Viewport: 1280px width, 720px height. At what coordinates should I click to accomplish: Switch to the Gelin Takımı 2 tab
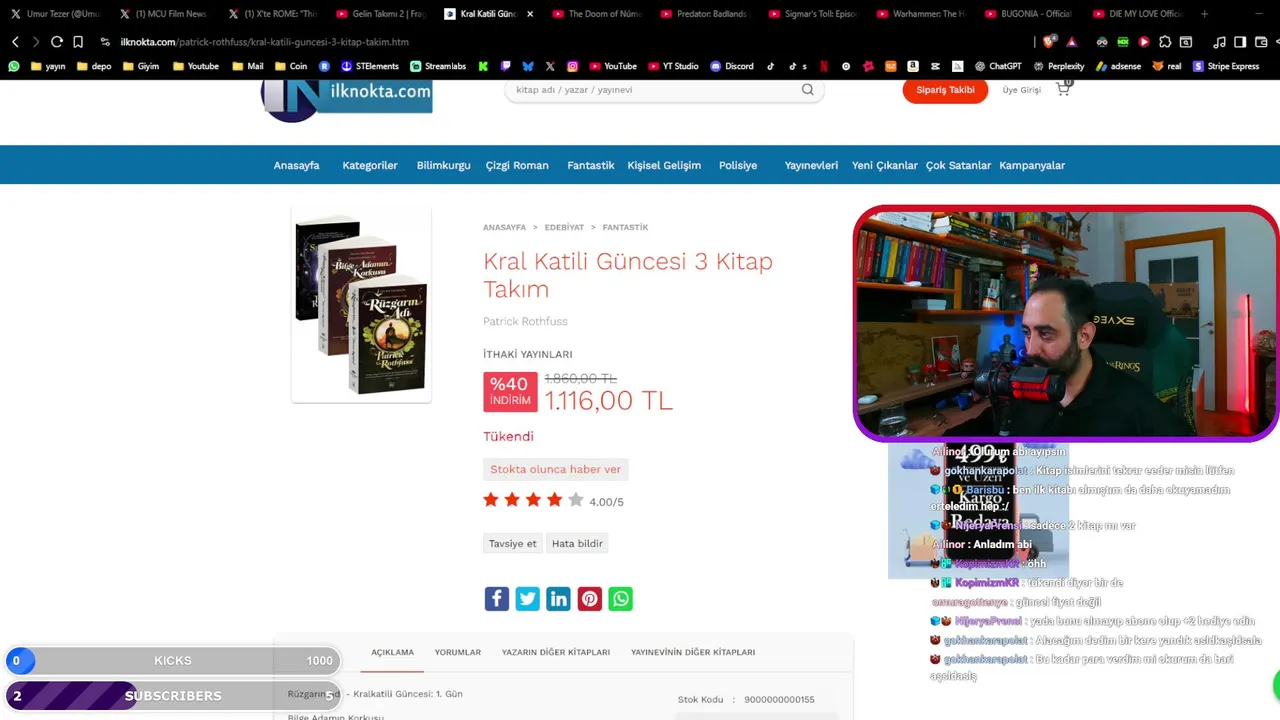click(381, 14)
